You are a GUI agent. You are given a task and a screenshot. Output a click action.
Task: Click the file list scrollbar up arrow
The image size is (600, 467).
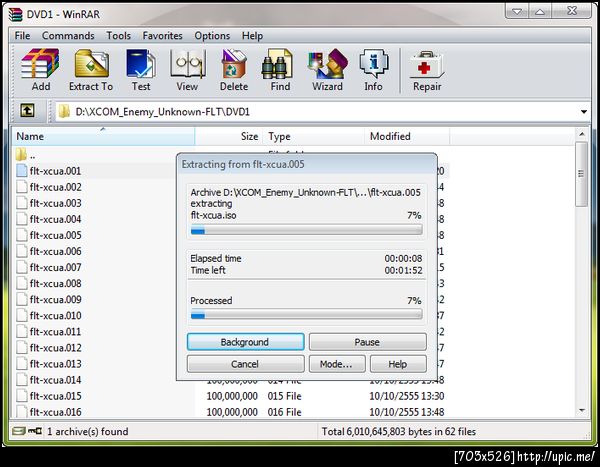(x=582, y=134)
